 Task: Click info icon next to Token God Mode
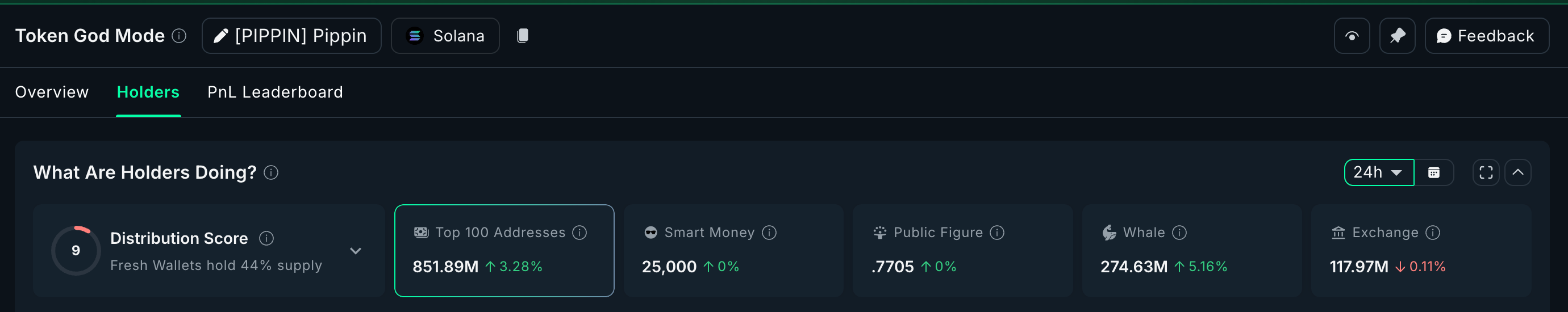pos(179,36)
